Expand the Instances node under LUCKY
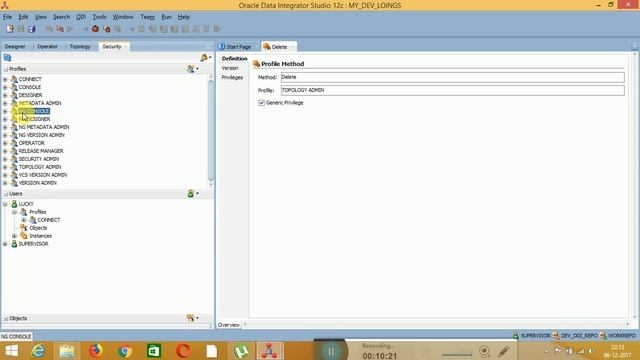Screen dimensions: 640x360 click(x=14, y=236)
